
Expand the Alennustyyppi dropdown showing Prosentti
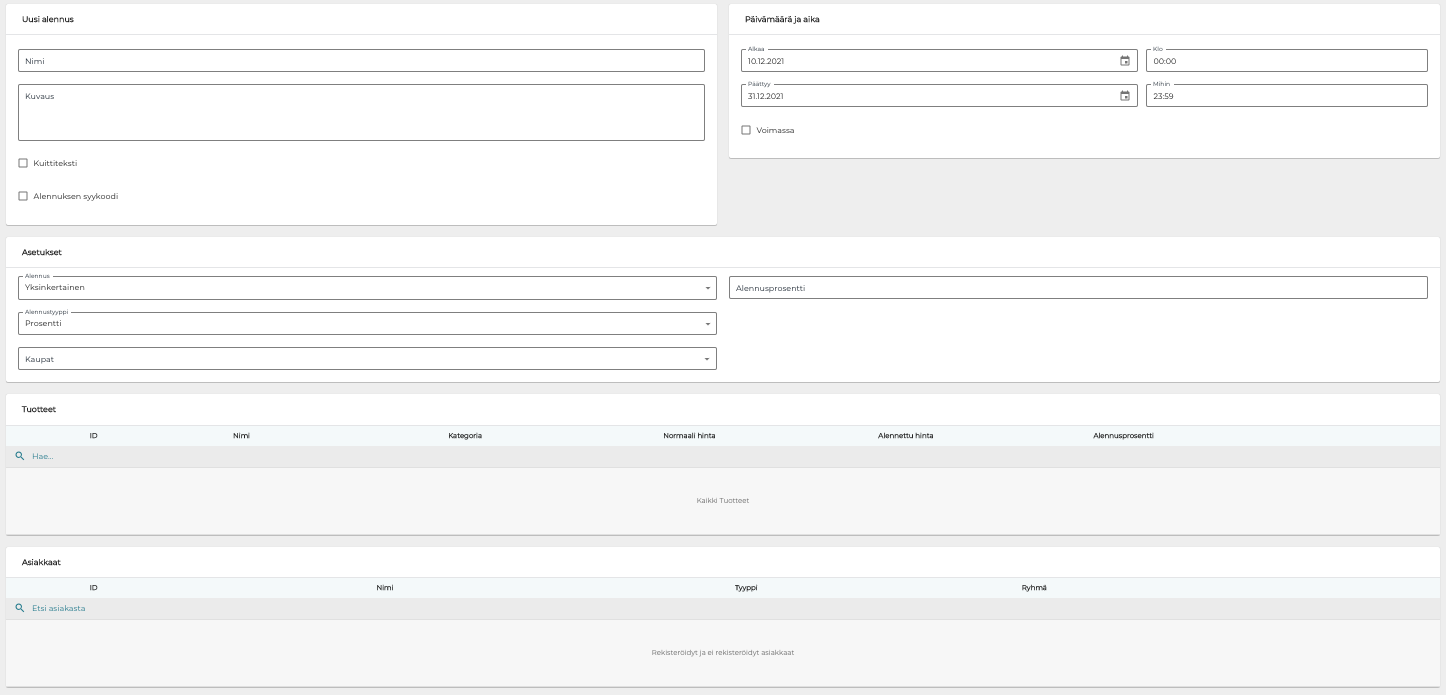pyautogui.click(x=367, y=324)
